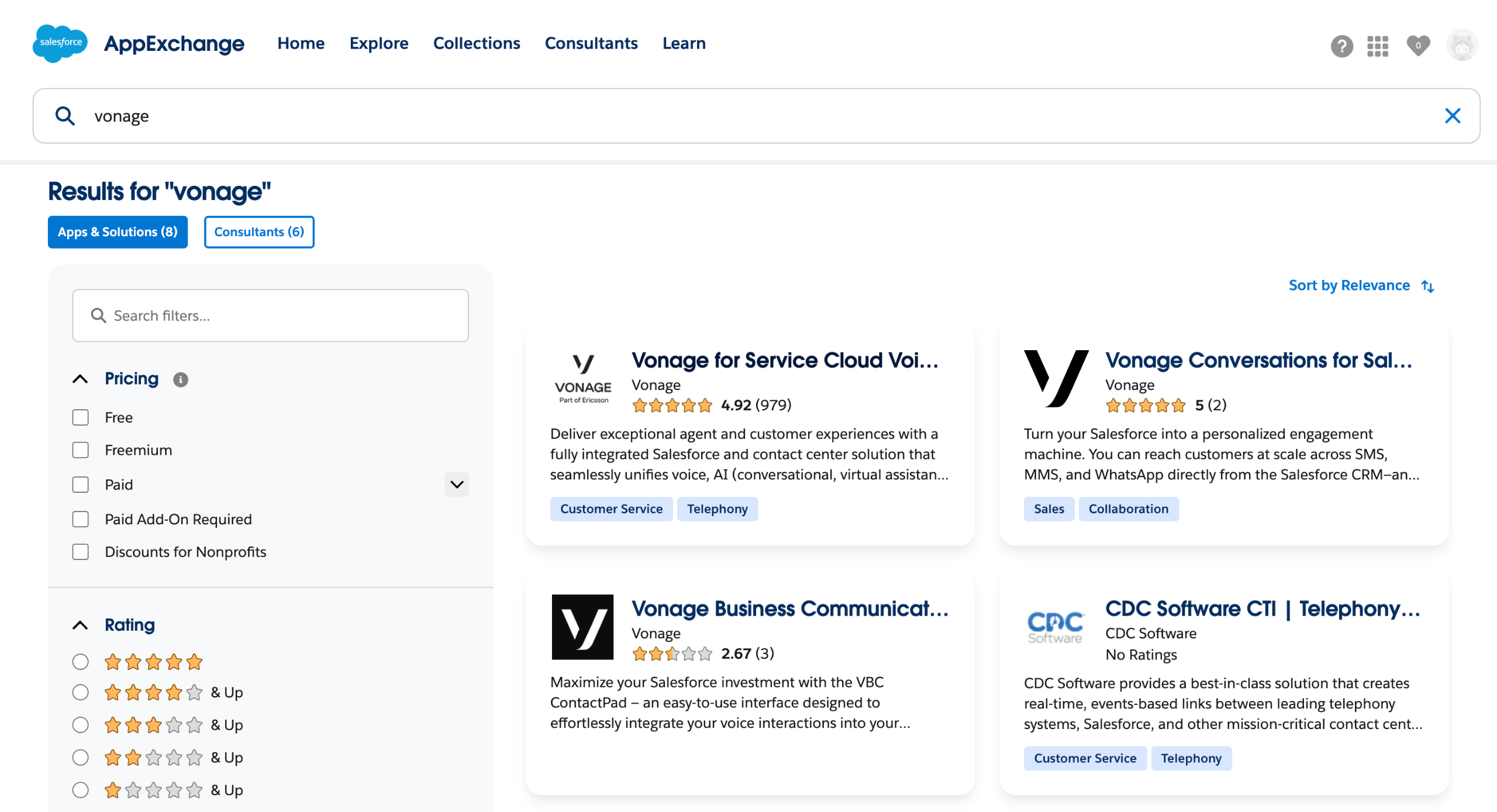Click the CDC Software logo

coord(1056,627)
